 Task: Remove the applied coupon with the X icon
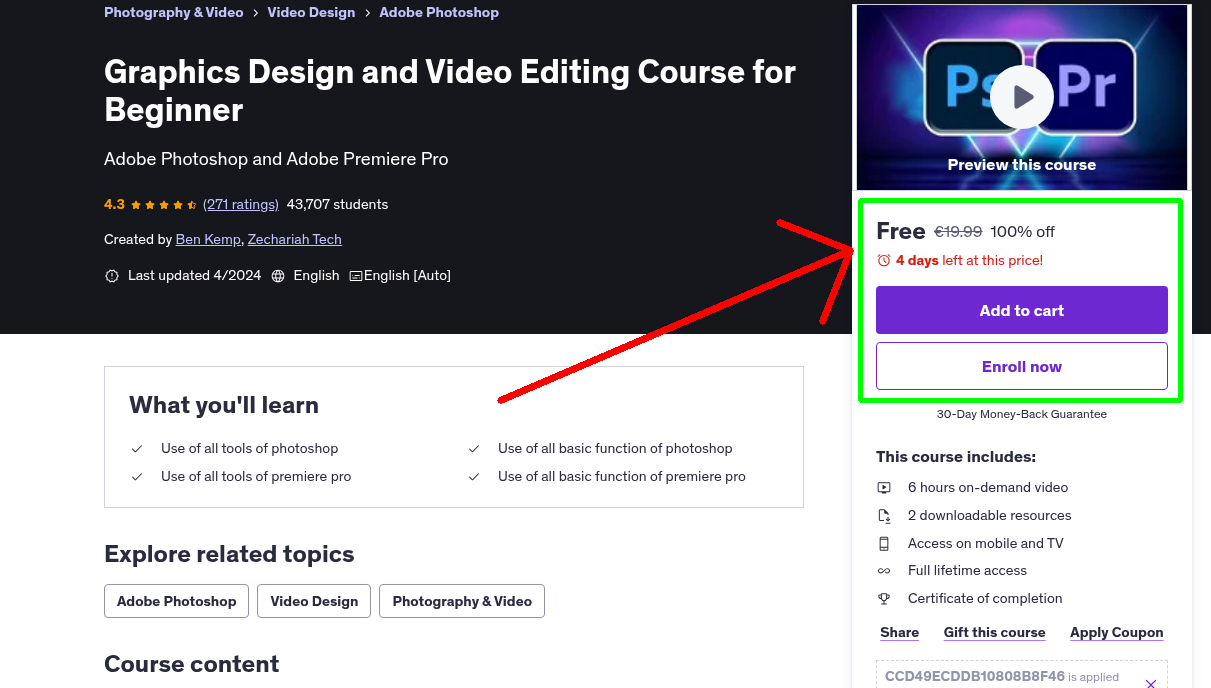click(x=1151, y=684)
